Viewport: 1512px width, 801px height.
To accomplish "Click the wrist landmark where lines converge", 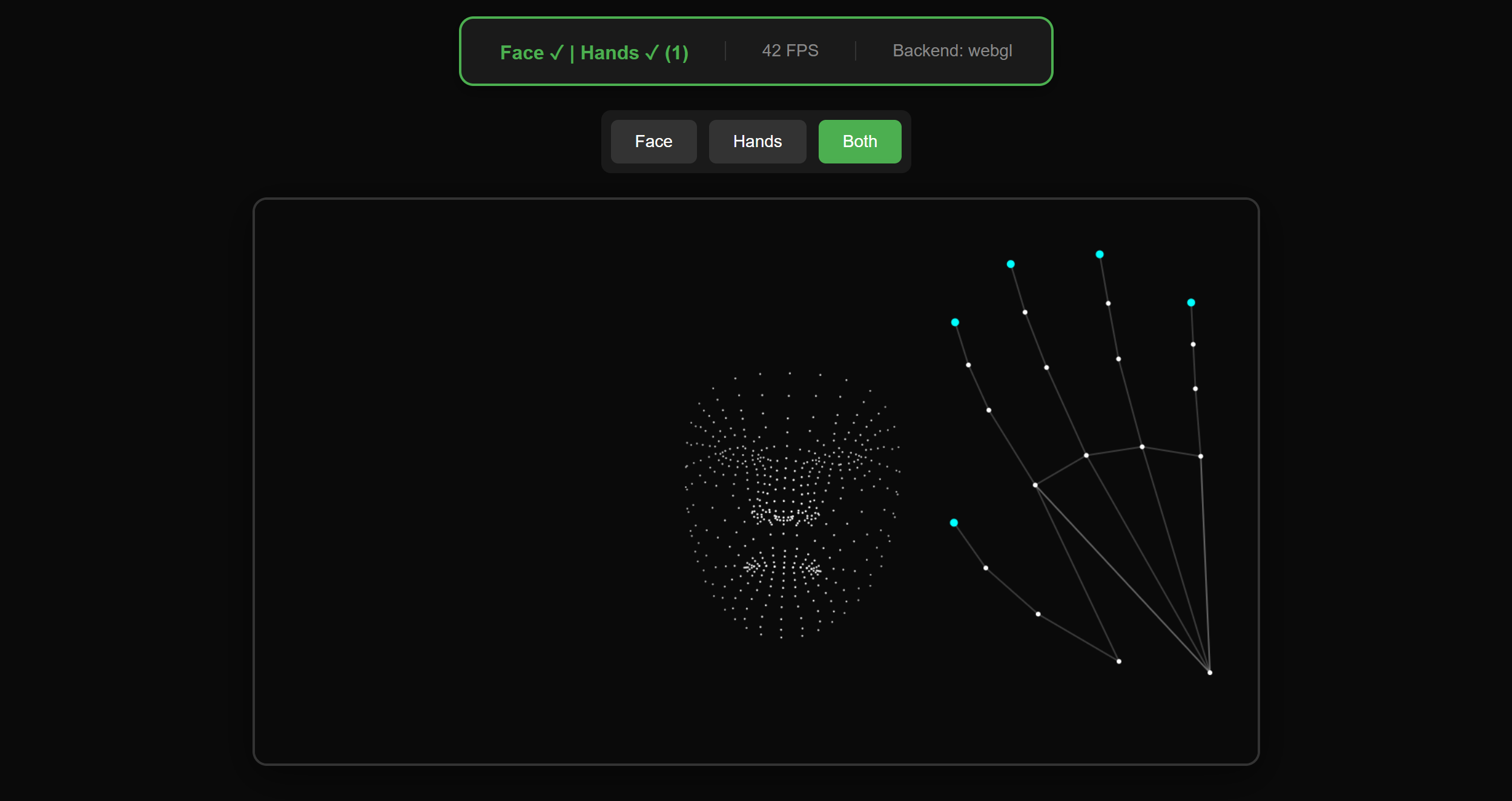I will click(x=1209, y=672).
